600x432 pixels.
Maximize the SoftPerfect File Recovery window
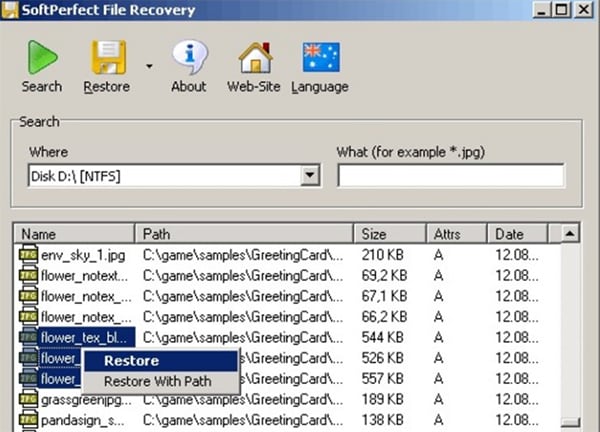562,10
